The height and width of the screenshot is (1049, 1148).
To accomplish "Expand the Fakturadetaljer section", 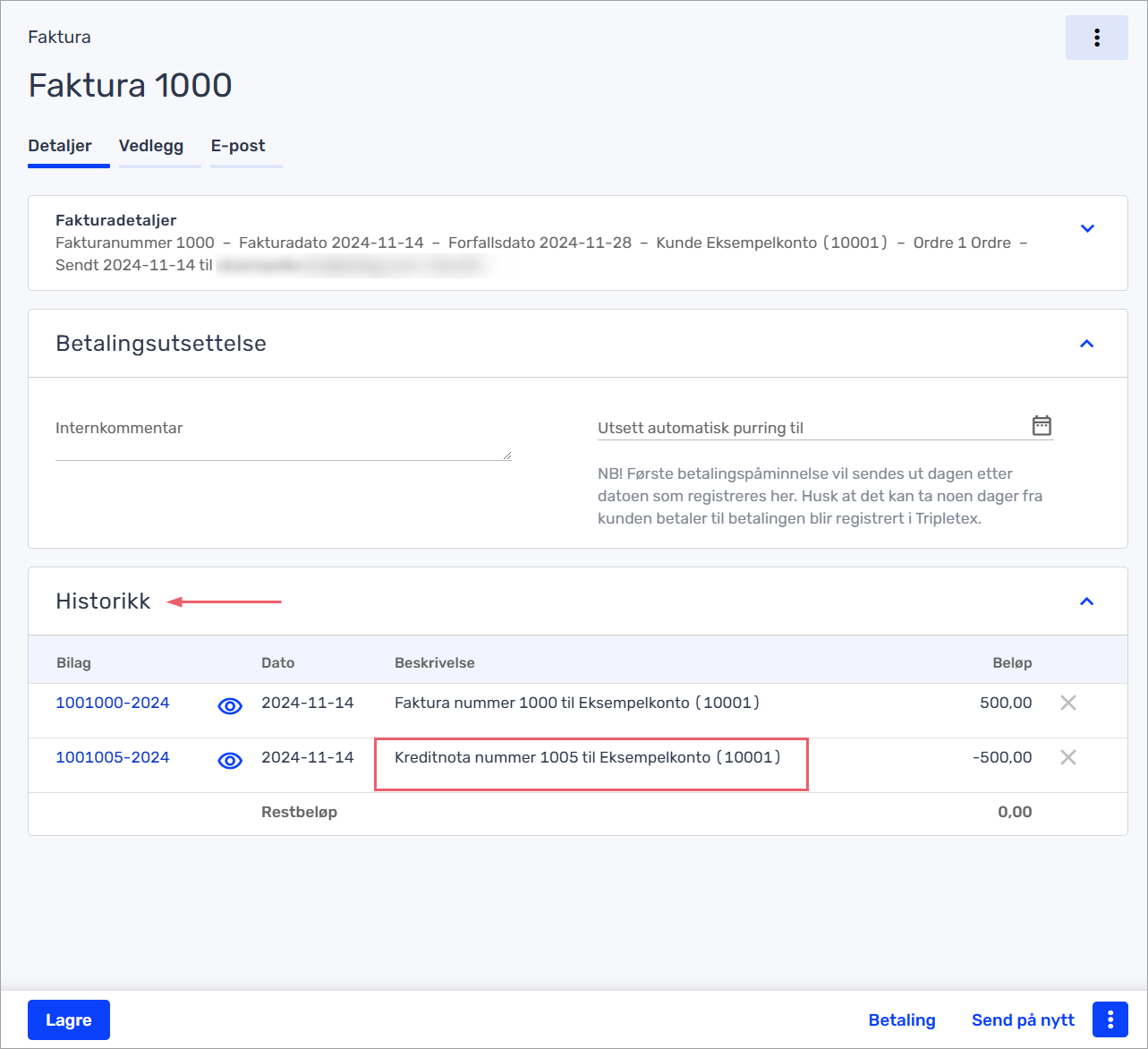I will [1087, 228].
